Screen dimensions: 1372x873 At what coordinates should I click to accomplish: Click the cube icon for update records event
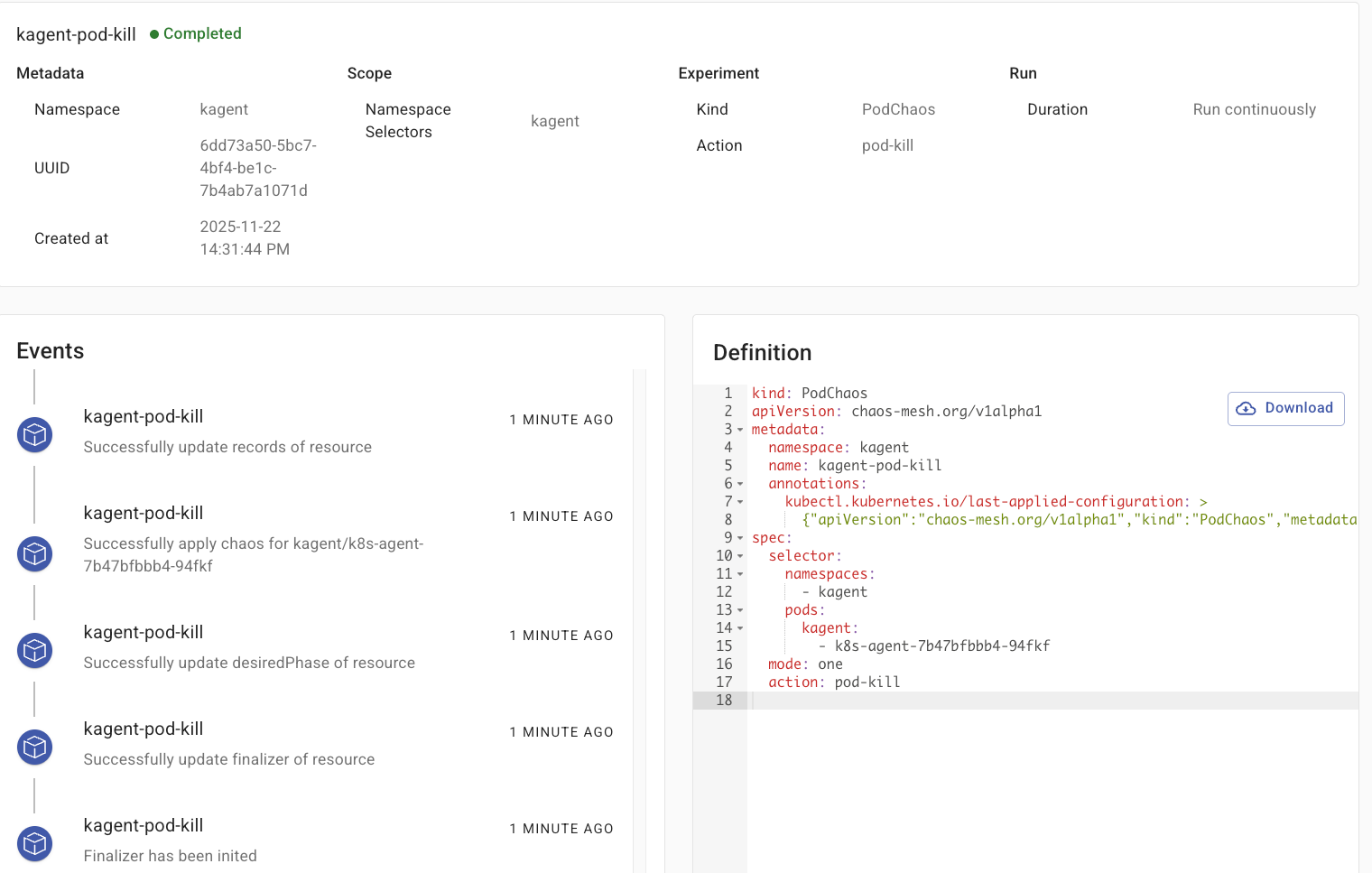click(x=35, y=435)
